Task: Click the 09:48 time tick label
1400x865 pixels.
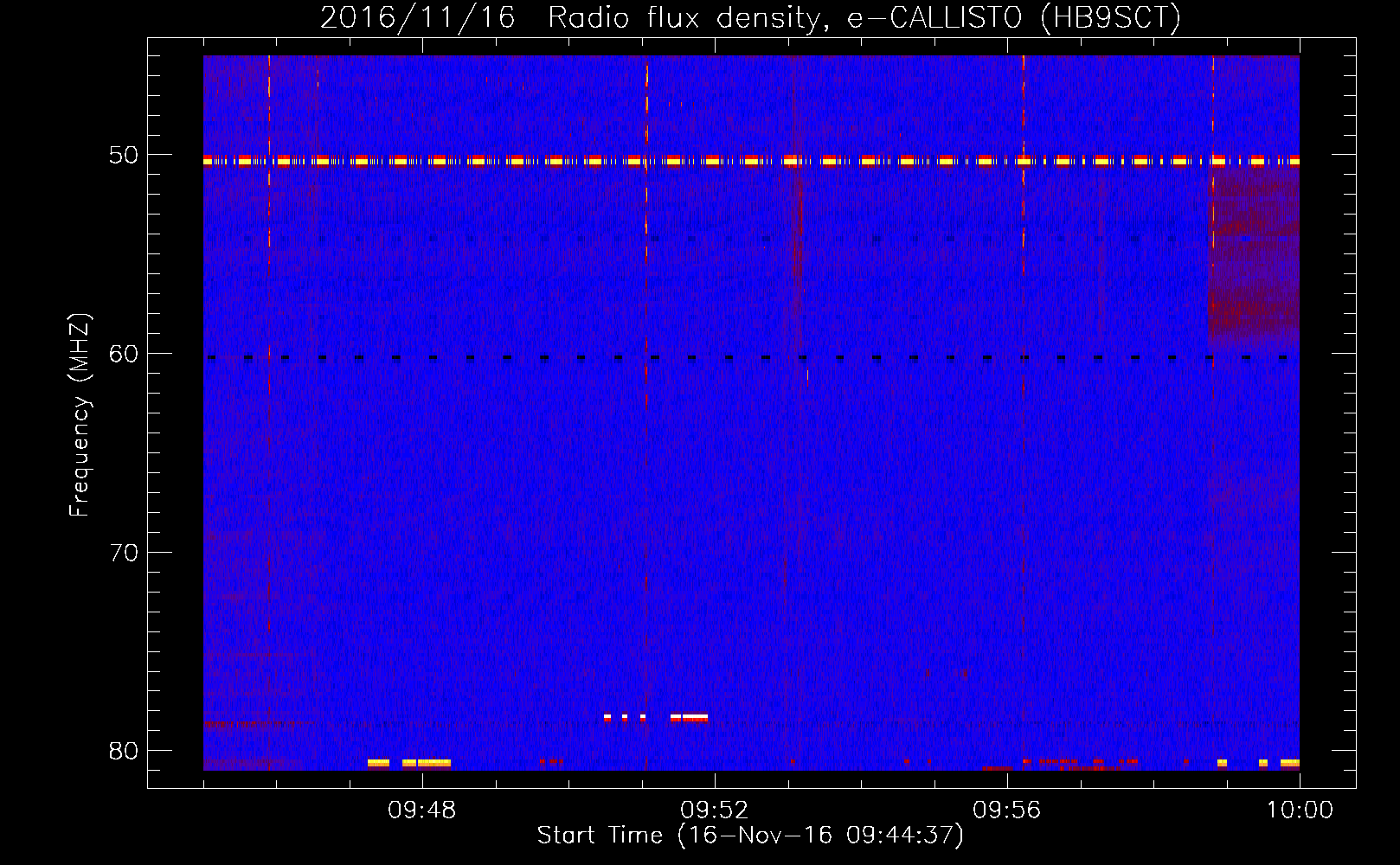Action: pyautogui.click(x=422, y=811)
